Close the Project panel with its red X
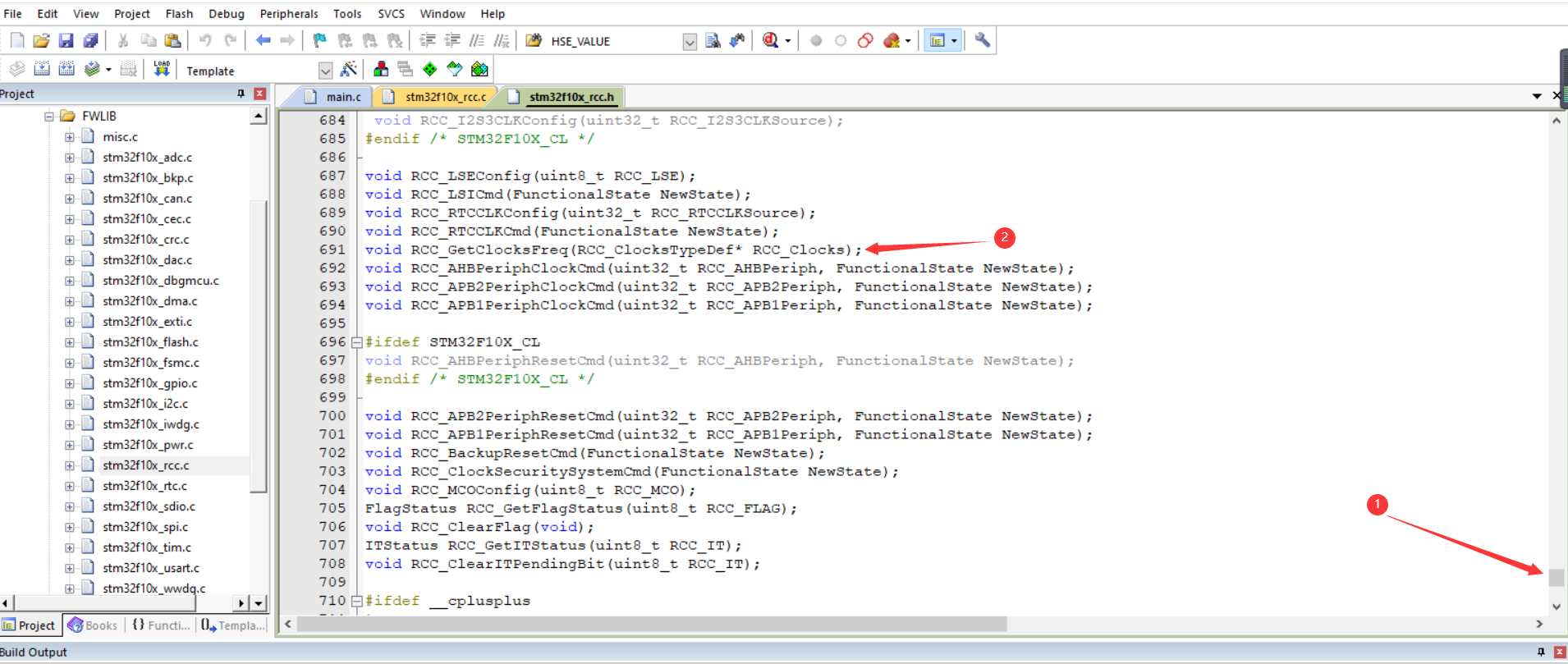1568x664 pixels. coord(259,94)
